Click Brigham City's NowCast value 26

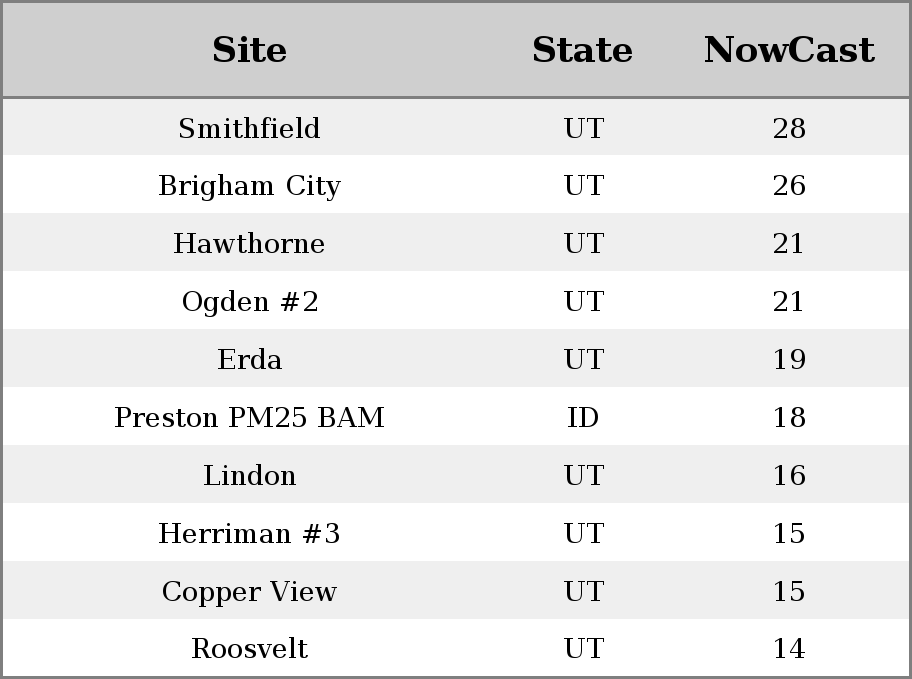click(x=789, y=186)
